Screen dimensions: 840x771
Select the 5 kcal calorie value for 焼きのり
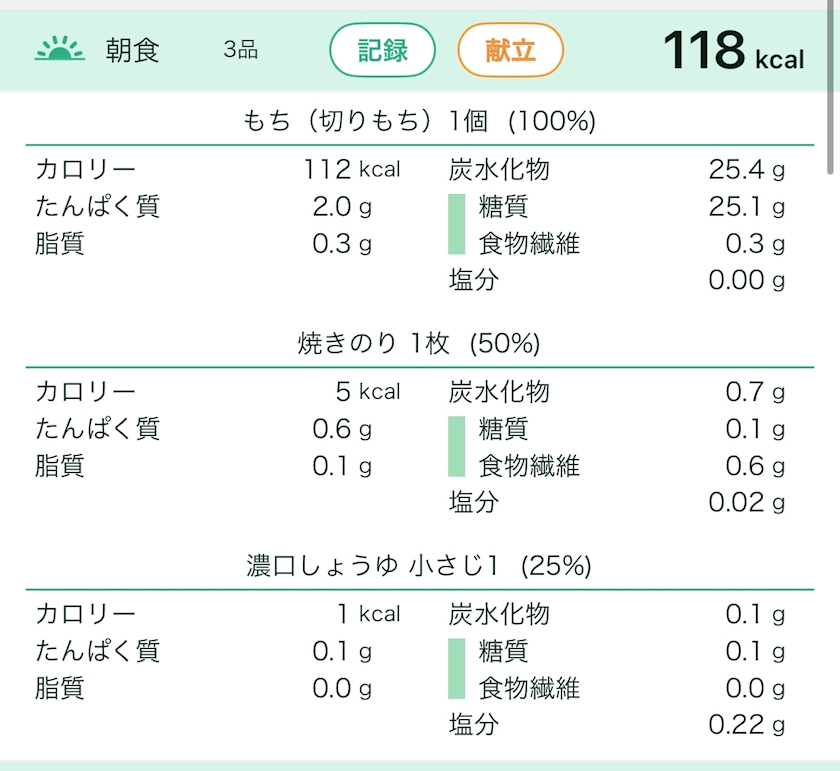coord(367,392)
